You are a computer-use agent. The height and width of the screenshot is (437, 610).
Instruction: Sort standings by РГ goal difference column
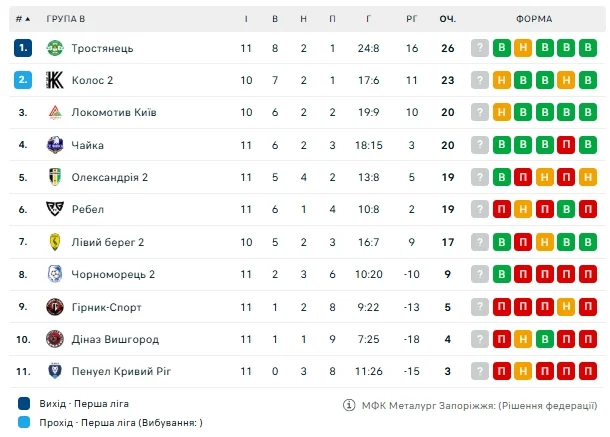point(412,19)
